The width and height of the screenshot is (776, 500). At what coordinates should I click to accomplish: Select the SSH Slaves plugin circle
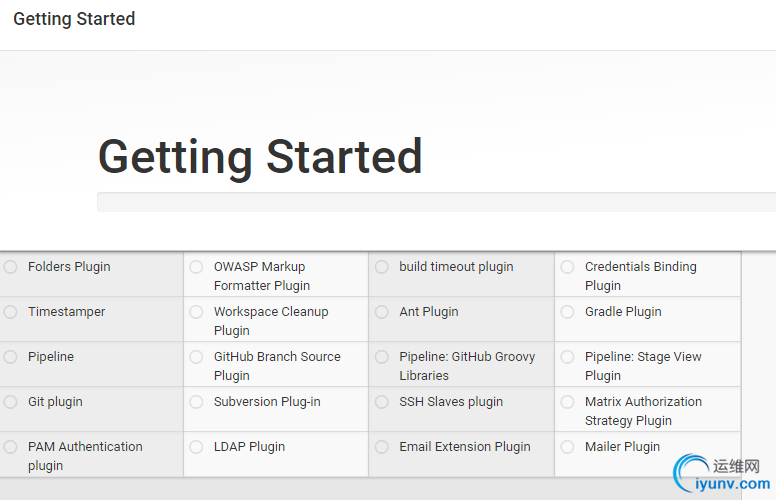coord(382,402)
